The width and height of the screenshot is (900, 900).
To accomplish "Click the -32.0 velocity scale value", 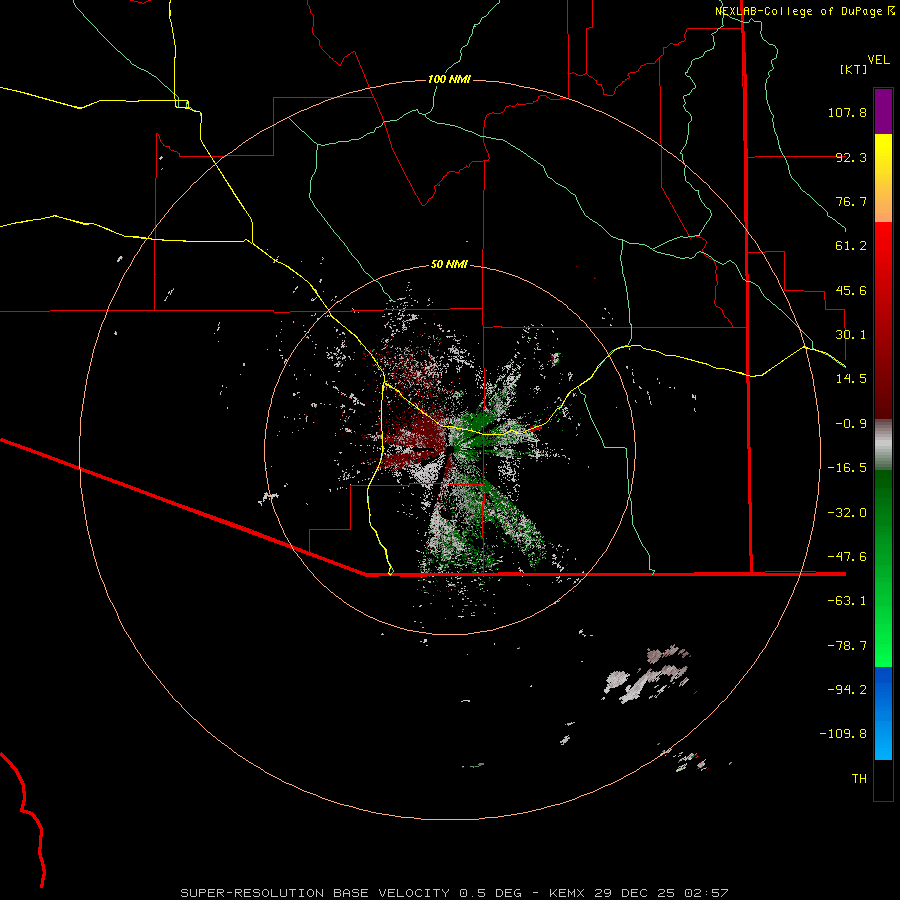I will click(x=847, y=513).
